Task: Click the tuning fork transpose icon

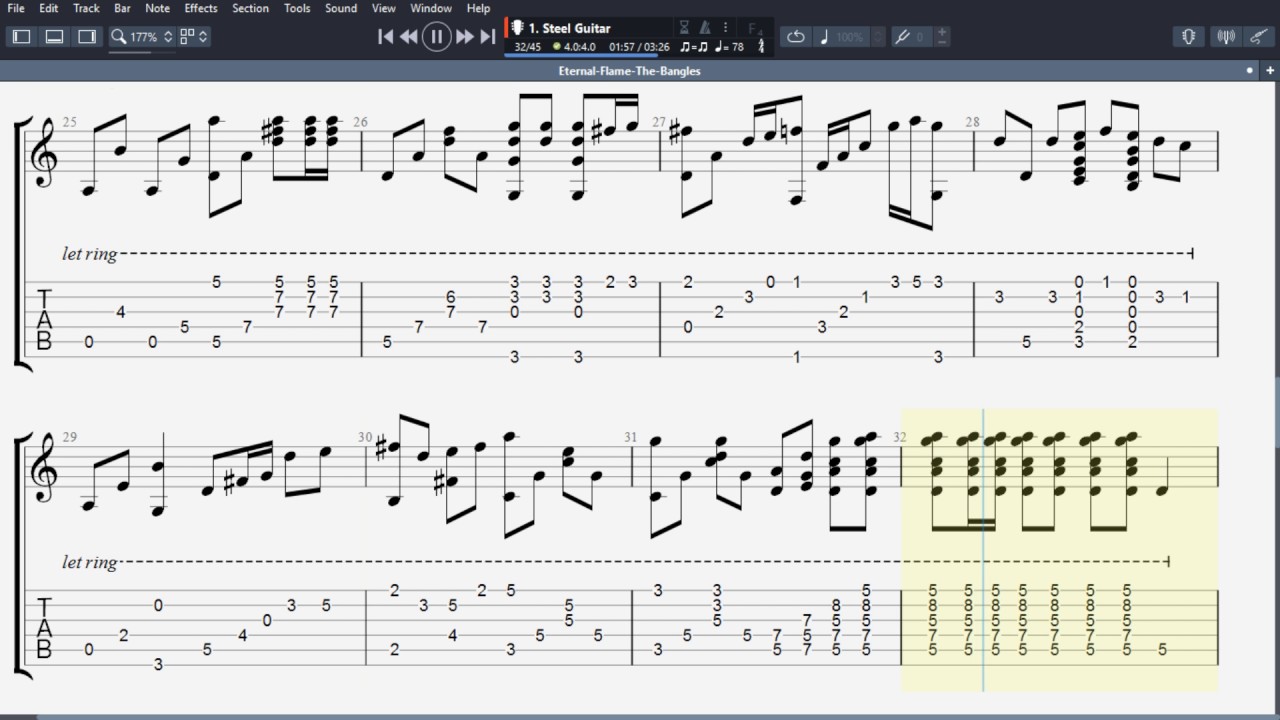Action: 902,37
